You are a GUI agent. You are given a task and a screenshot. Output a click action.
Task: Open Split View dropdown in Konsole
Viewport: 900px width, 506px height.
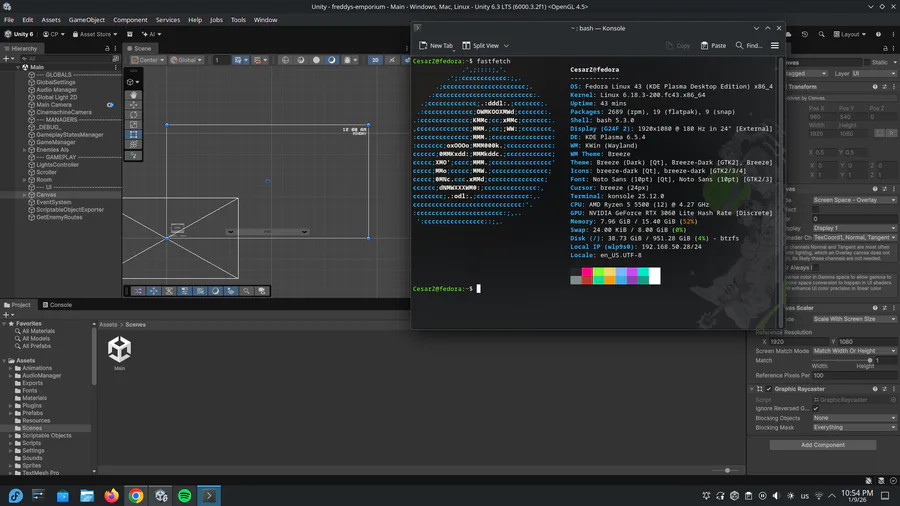[506, 45]
